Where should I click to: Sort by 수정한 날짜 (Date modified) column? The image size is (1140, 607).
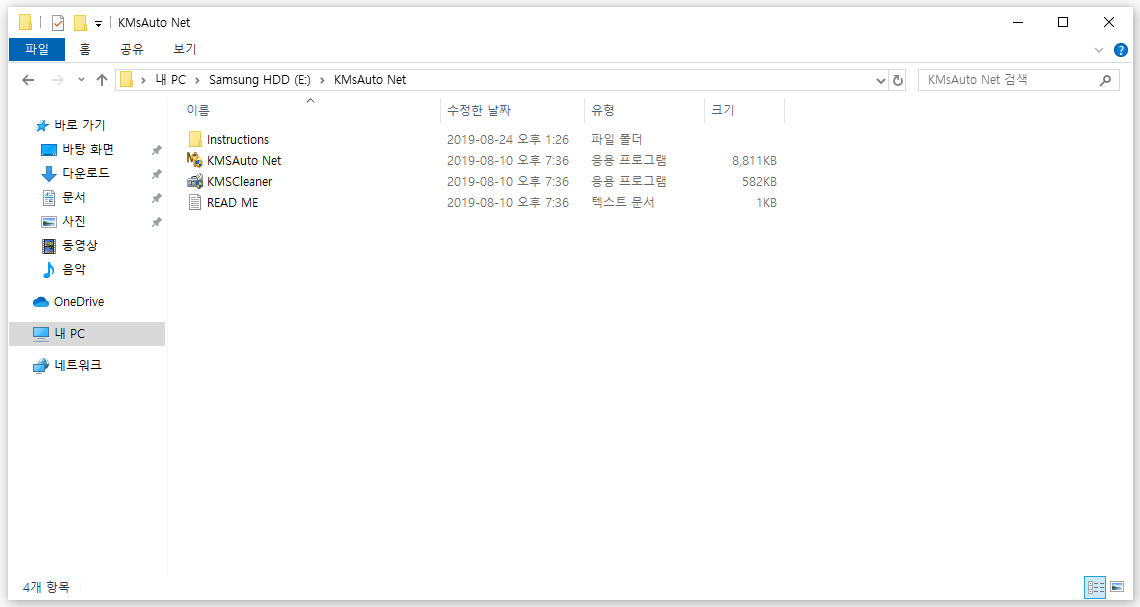(479, 110)
